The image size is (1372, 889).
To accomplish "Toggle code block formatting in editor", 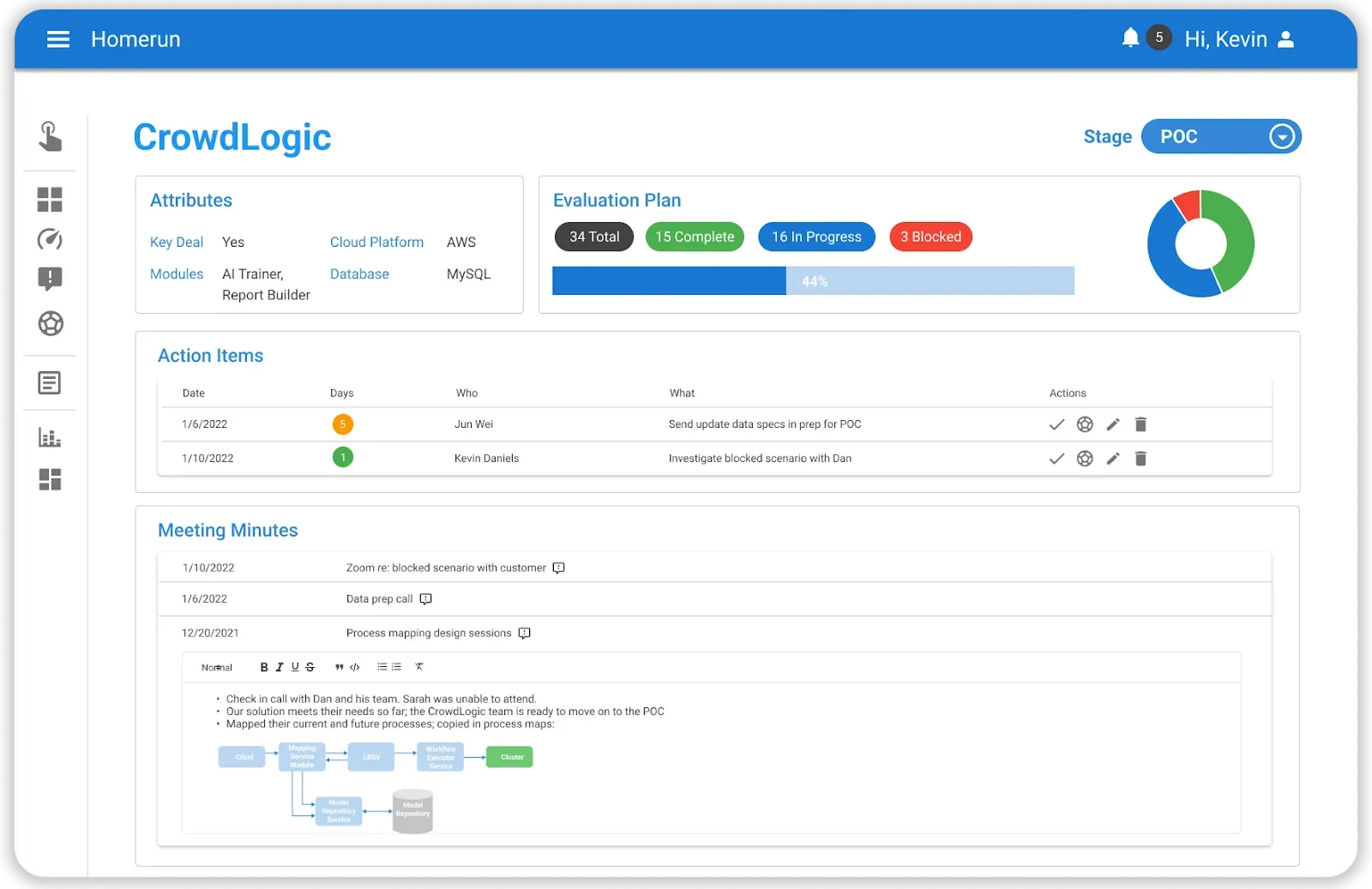I will (x=354, y=667).
